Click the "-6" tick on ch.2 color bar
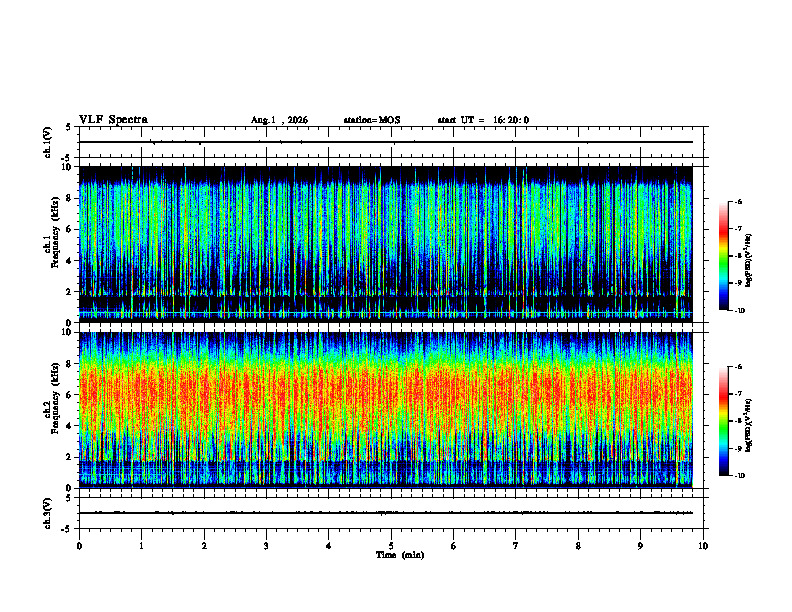The width and height of the screenshot is (792, 612). pos(738,367)
